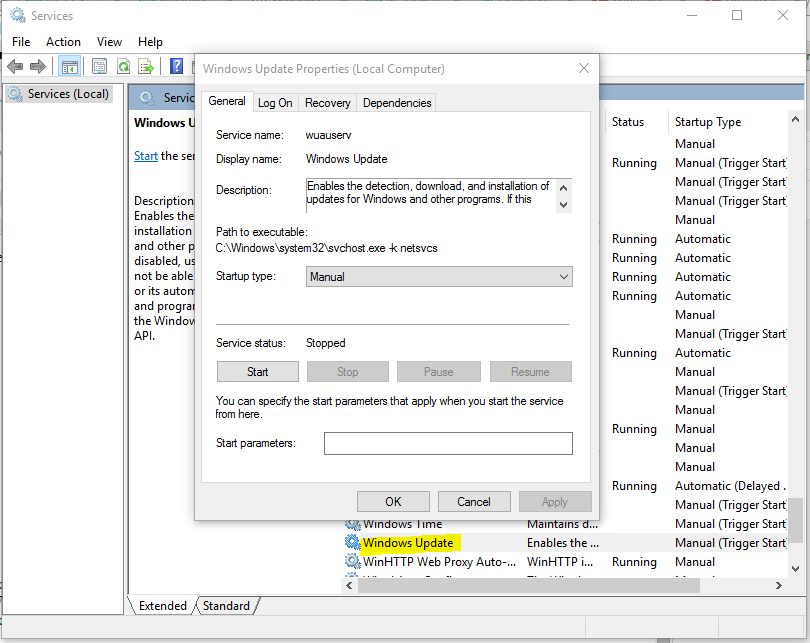Open the File menu
This screenshot has height=643, width=810.
[x=21, y=42]
